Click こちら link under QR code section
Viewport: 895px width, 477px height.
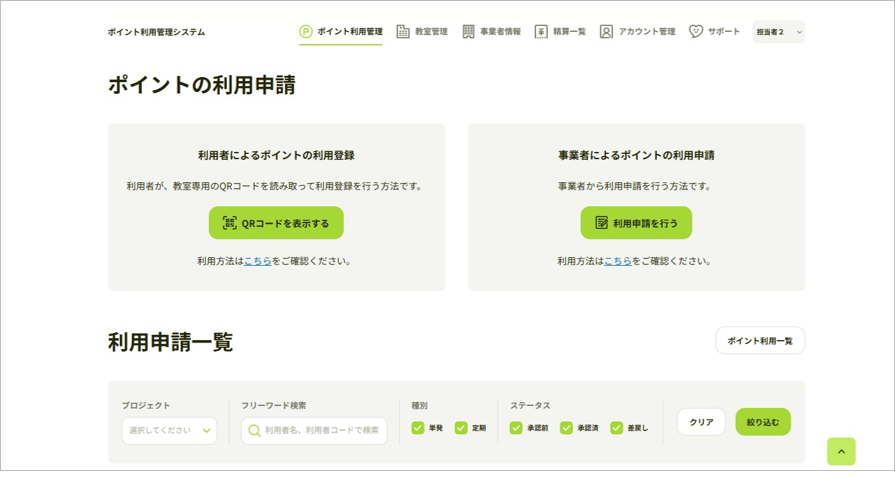coord(257,261)
